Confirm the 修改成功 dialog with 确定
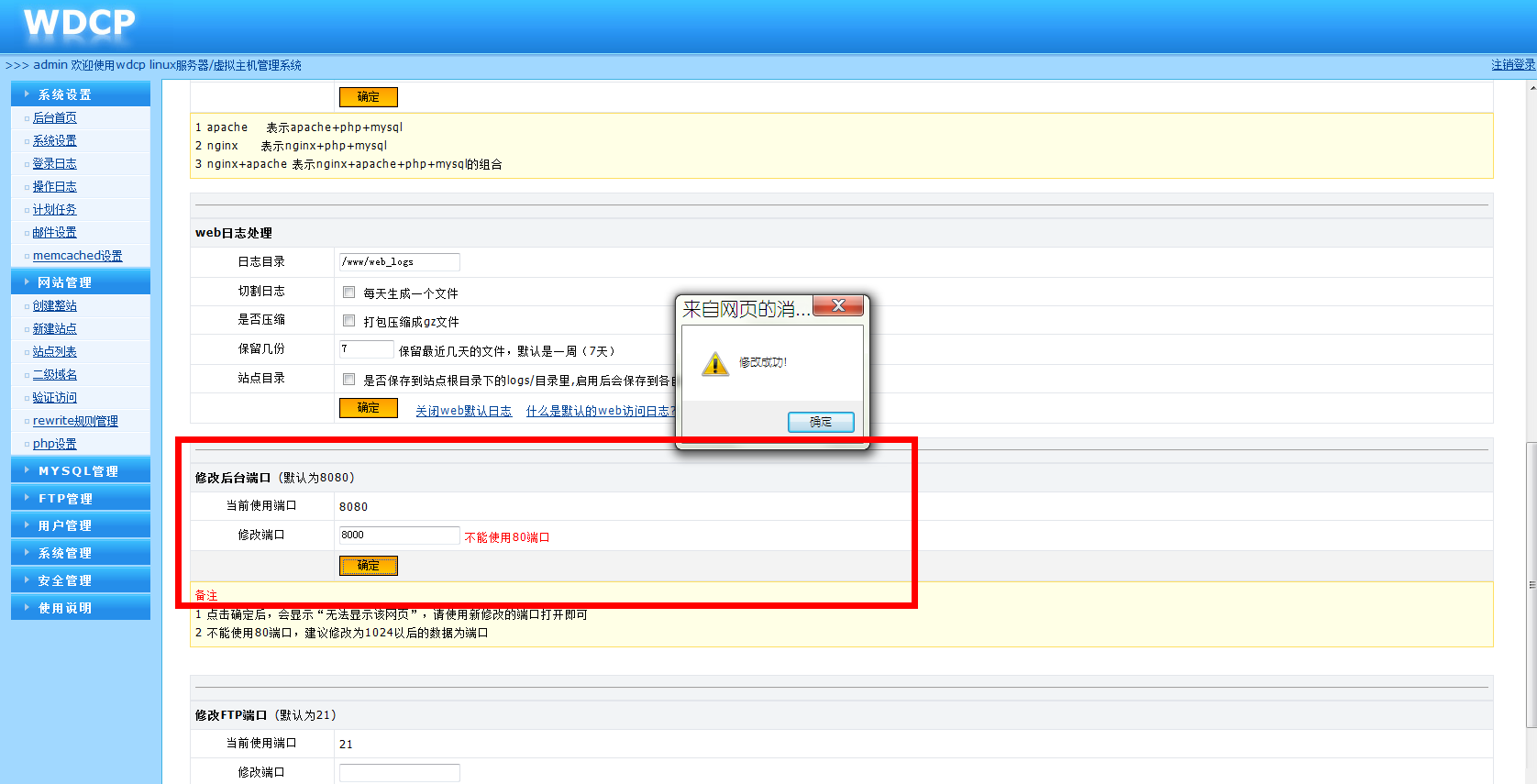The image size is (1537, 784). pyautogui.click(x=821, y=422)
